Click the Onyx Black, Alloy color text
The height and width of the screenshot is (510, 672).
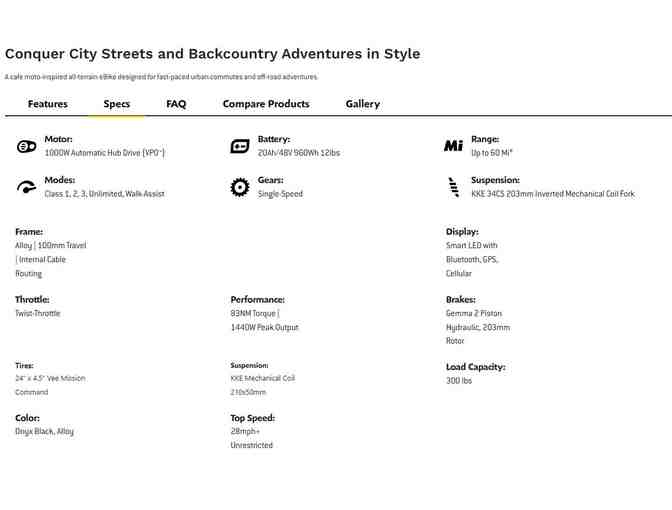pyautogui.click(x=45, y=431)
